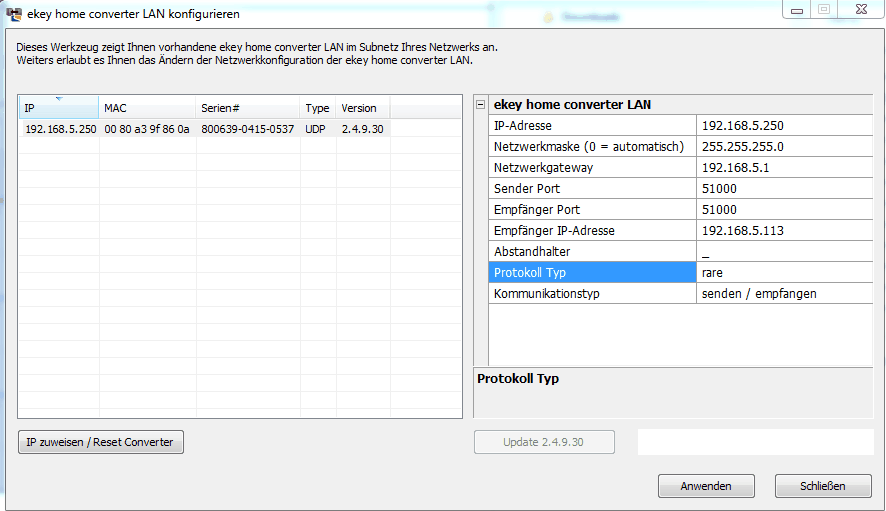
Task: Edit the Empfänger IP-Adresse value
Action: point(783,230)
